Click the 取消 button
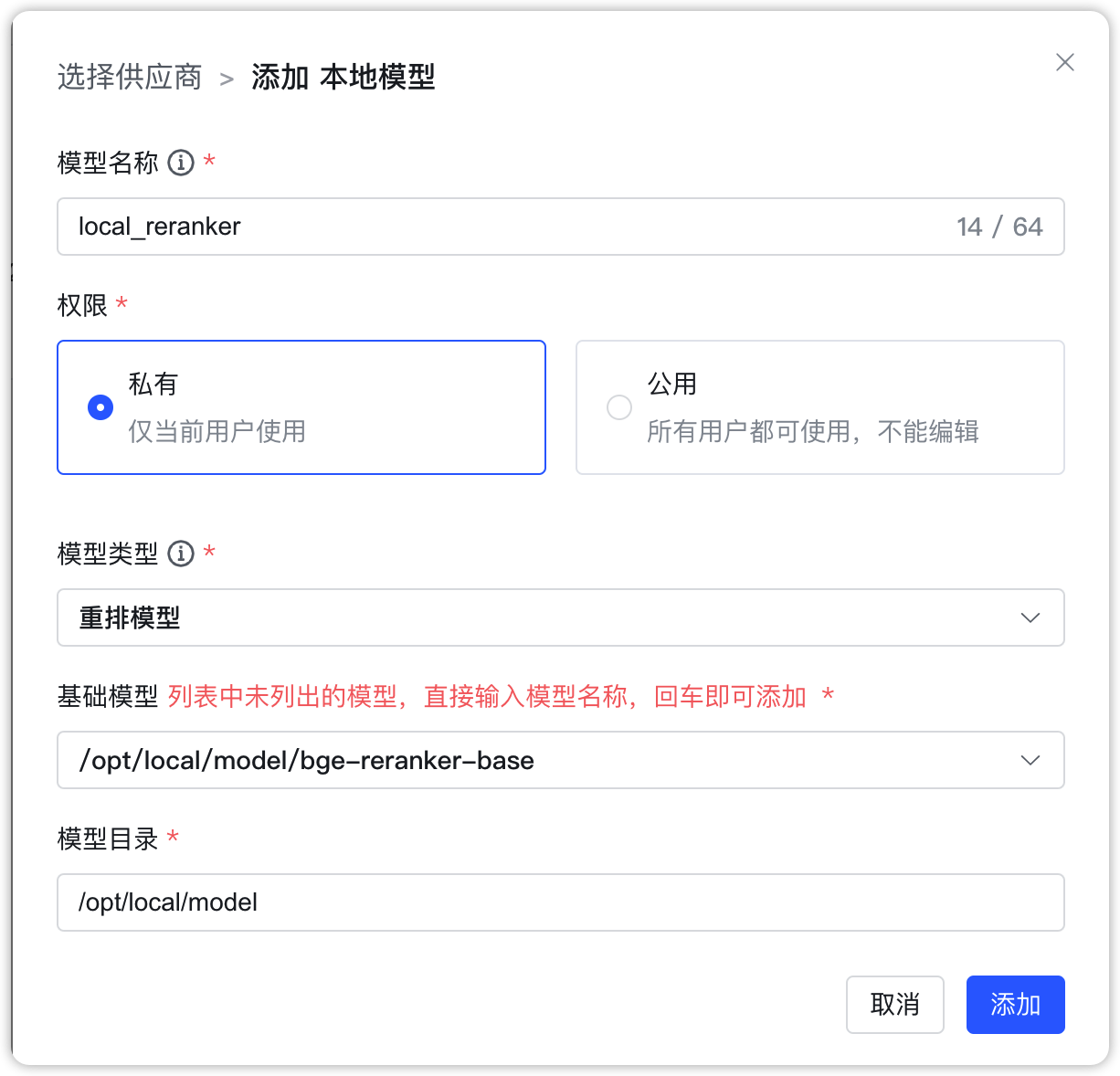 (894, 1005)
